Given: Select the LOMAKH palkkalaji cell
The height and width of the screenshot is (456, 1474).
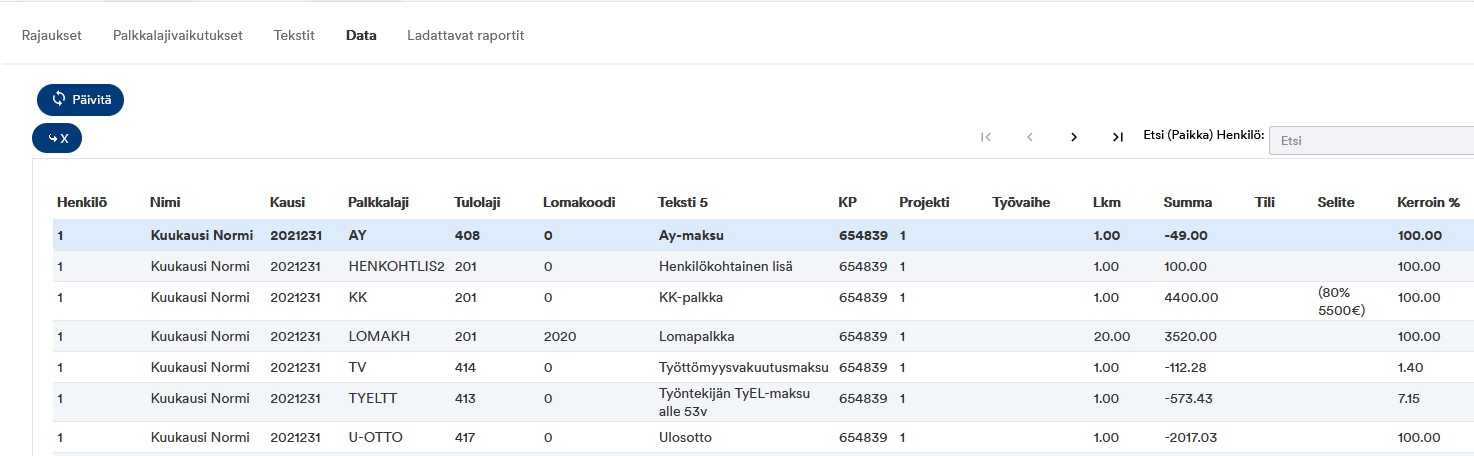Looking at the screenshot, I should click(379, 336).
